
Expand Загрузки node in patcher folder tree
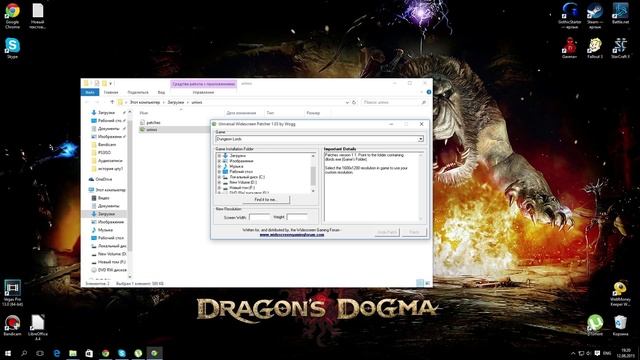pos(219,156)
